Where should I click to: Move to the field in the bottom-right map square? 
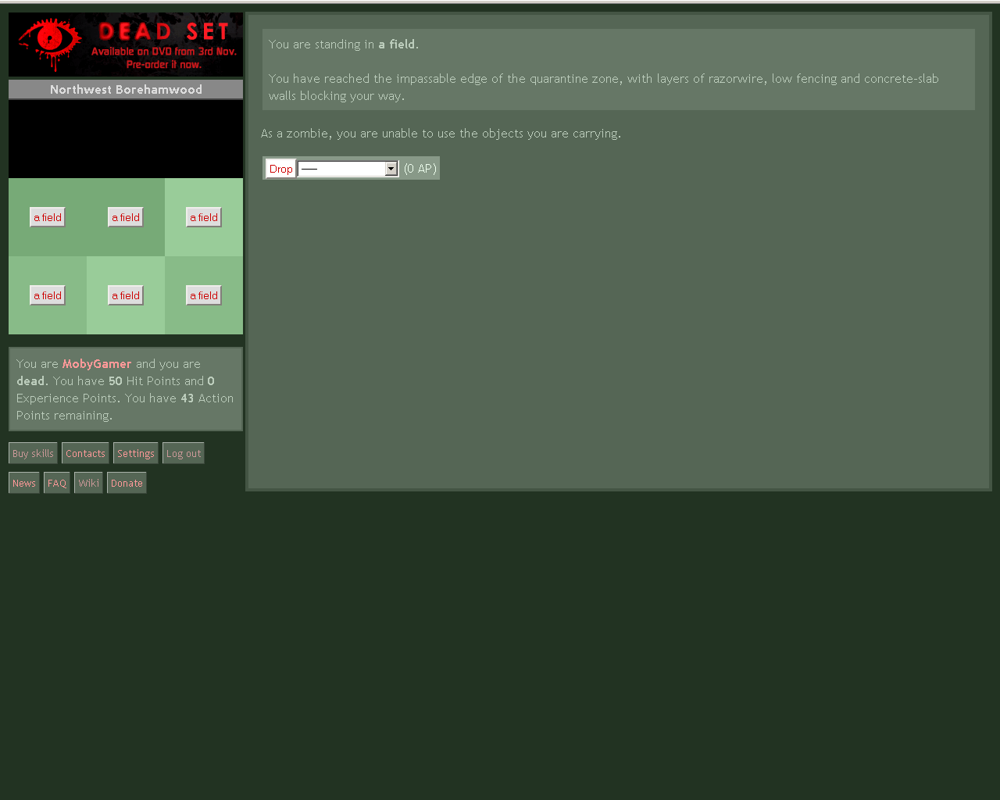[x=203, y=295]
